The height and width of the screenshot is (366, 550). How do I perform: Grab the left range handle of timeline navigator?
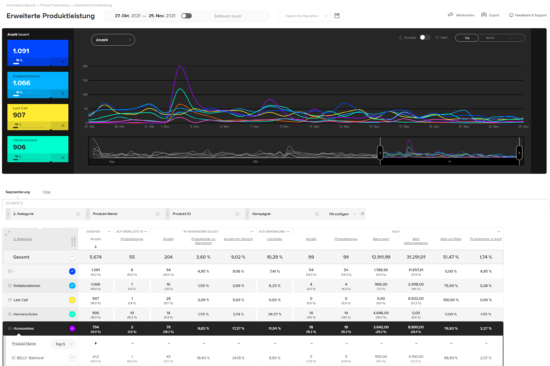pyautogui.click(x=380, y=152)
